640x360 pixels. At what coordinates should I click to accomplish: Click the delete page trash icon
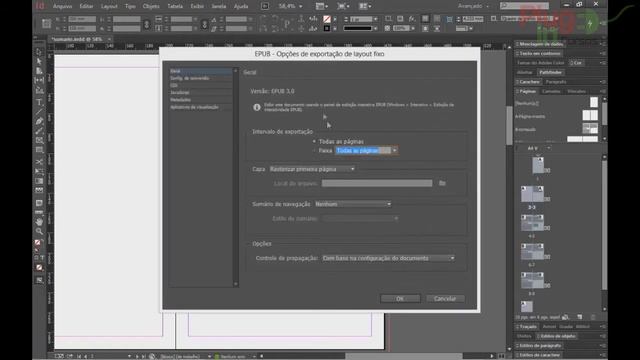[x=593, y=317]
